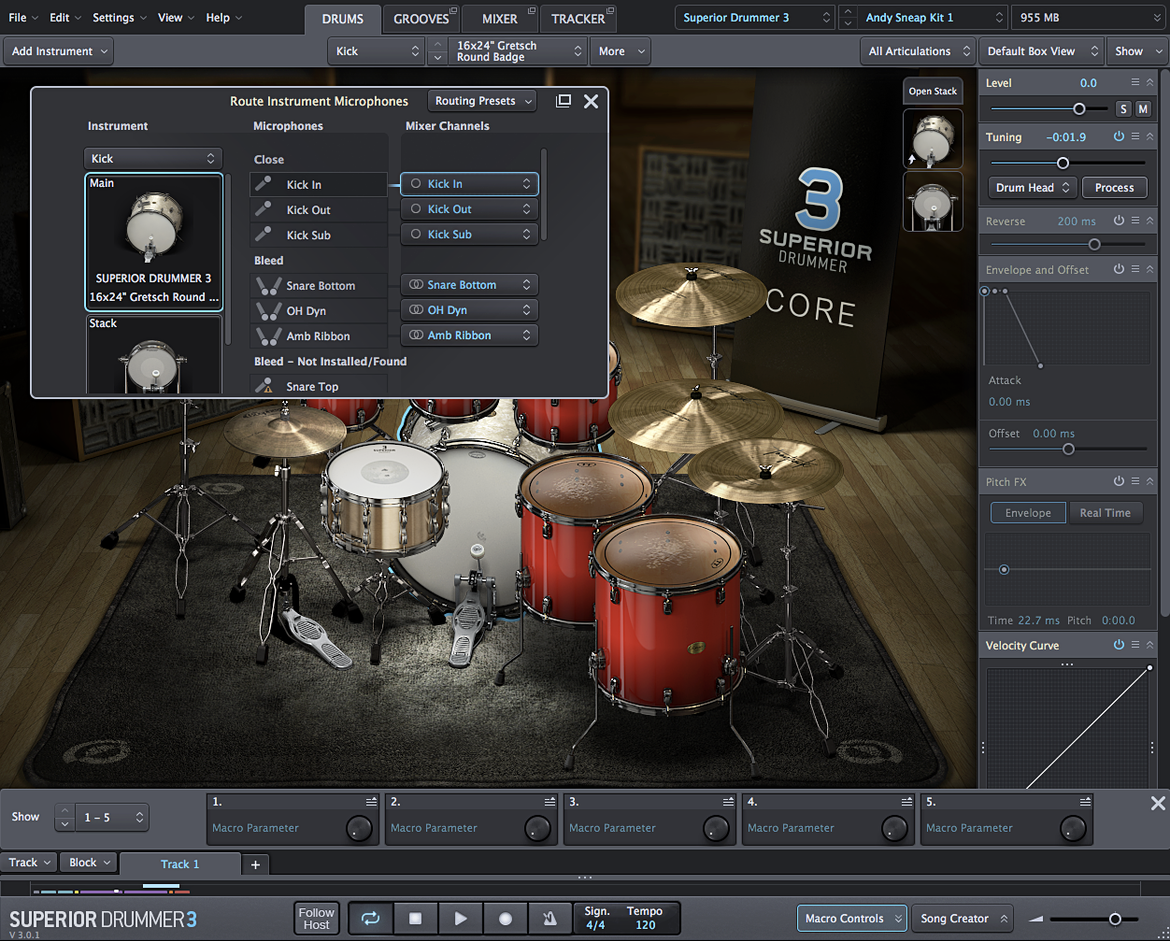Enable the Reverse power button

pyautogui.click(x=1119, y=221)
